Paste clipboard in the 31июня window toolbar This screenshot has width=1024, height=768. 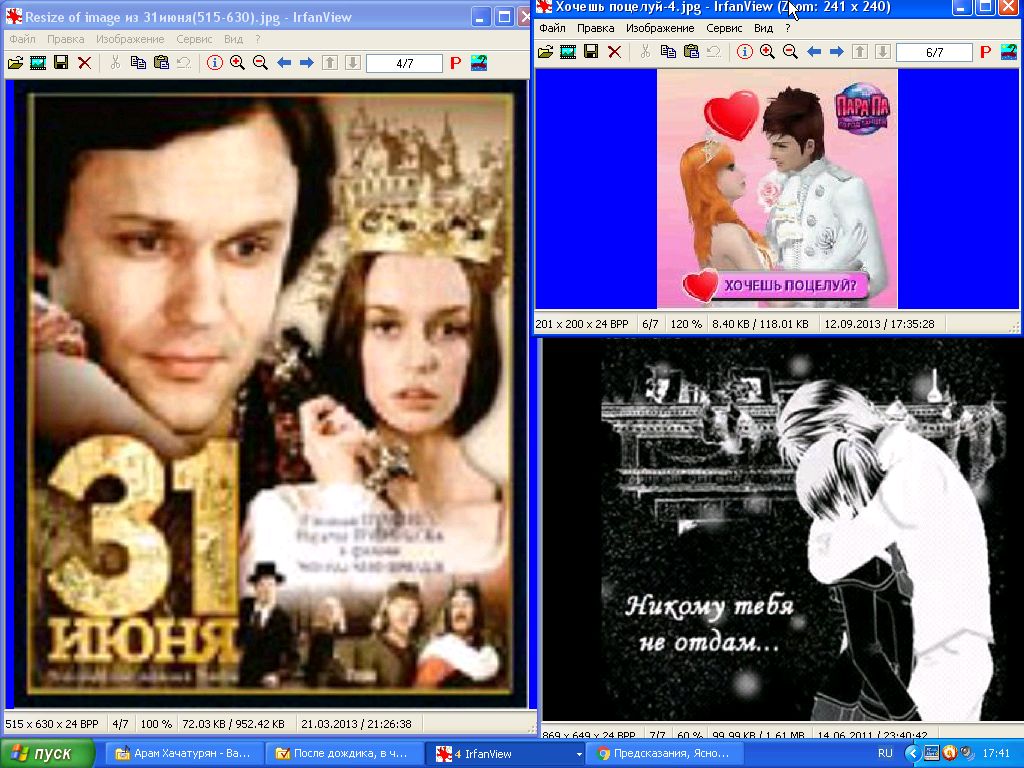point(161,63)
